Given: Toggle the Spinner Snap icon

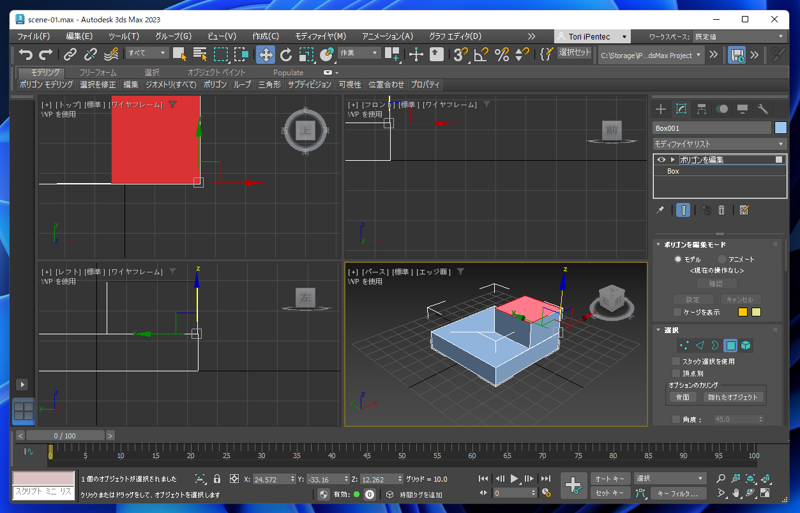Looking at the screenshot, I should pyautogui.click(x=521, y=54).
